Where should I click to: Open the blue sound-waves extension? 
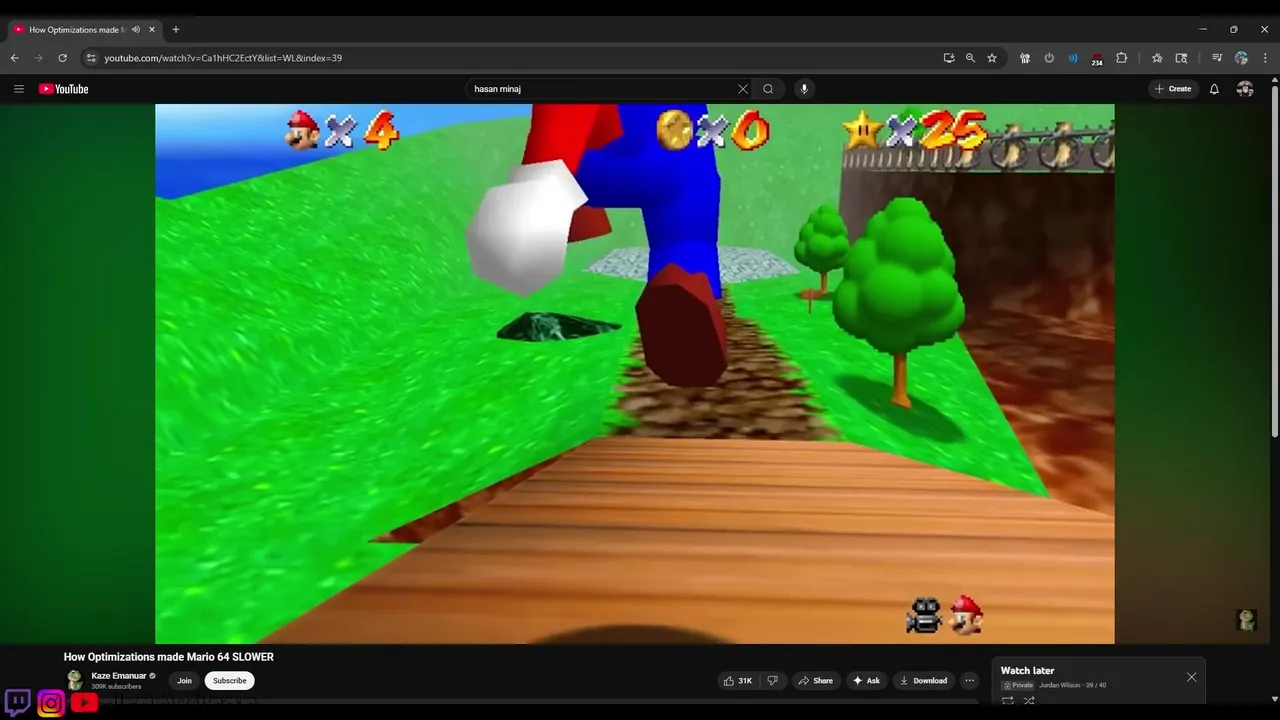[x=1073, y=58]
